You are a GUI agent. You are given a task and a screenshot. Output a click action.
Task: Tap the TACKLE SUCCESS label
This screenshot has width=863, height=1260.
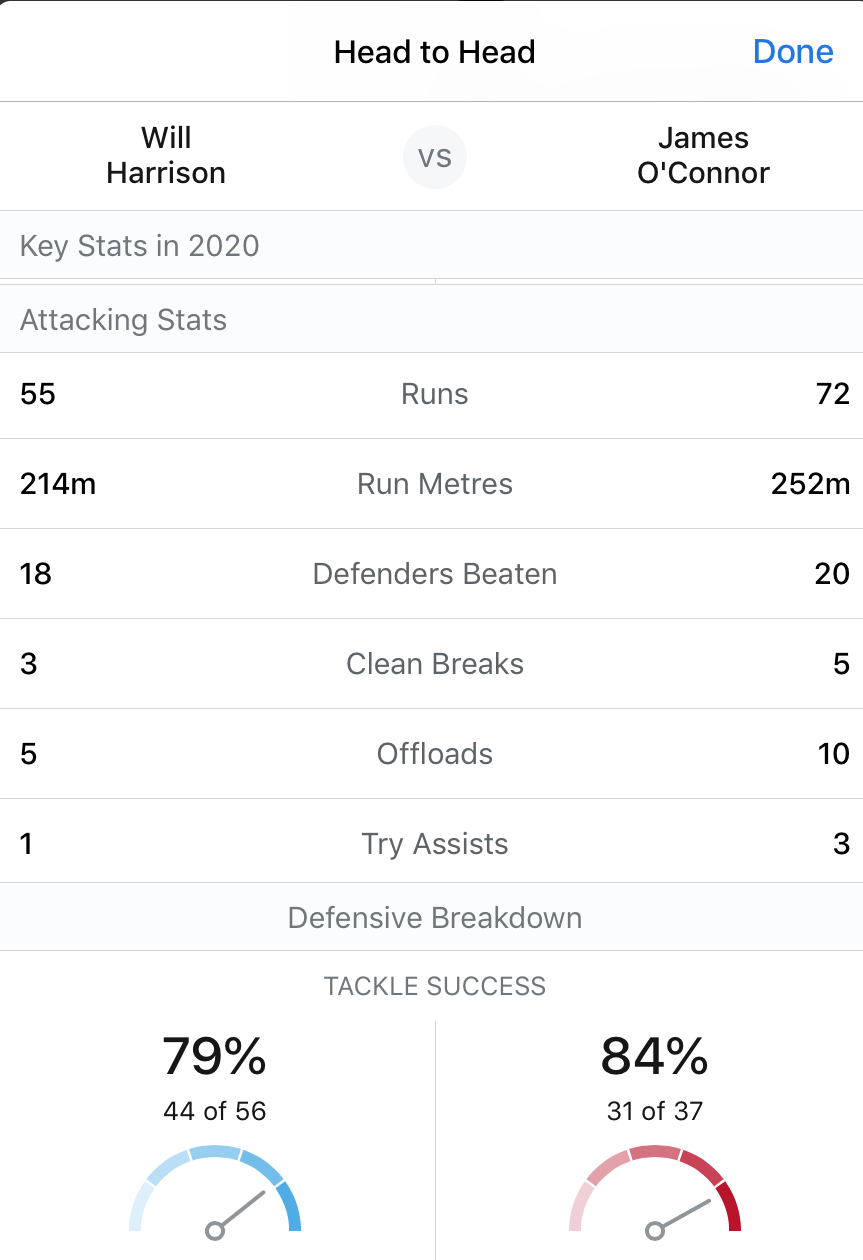tap(435, 986)
